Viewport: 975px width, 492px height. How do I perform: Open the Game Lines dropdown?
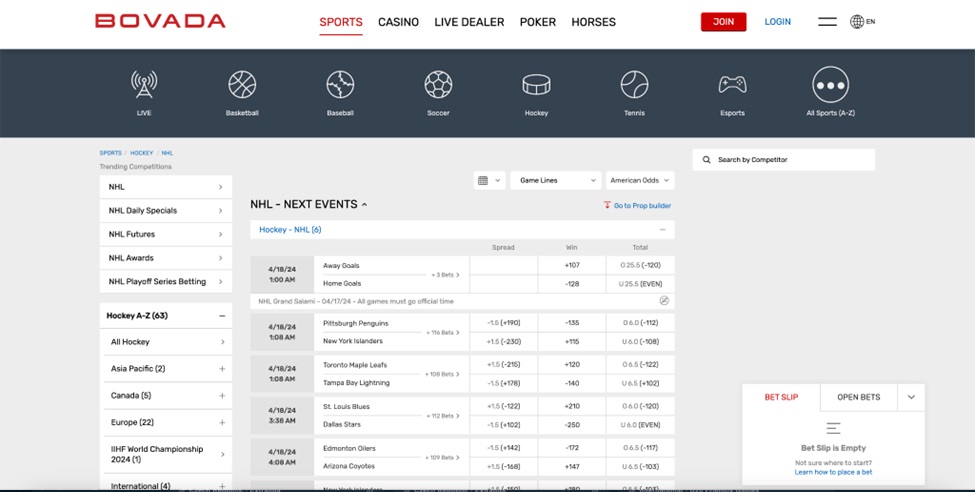pos(555,181)
